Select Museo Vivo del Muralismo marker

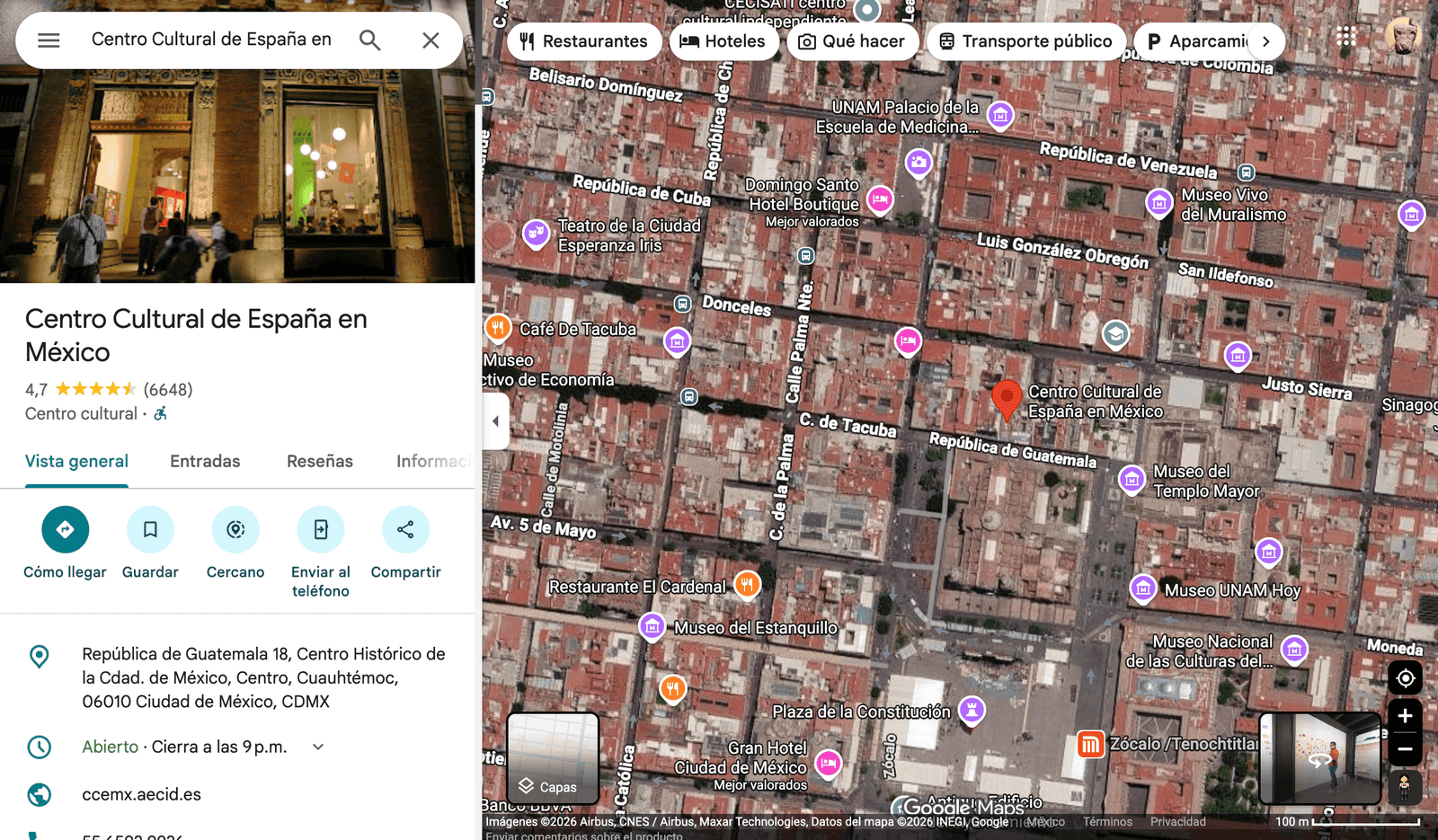pos(1159,203)
